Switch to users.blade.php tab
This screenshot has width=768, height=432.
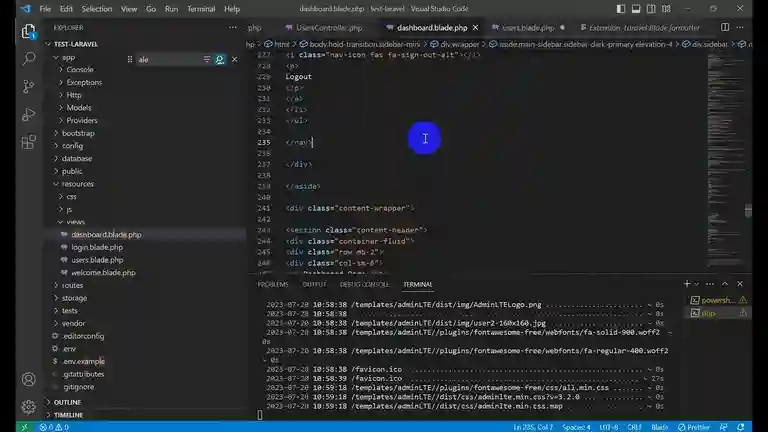pyautogui.click(x=528, y=28)
